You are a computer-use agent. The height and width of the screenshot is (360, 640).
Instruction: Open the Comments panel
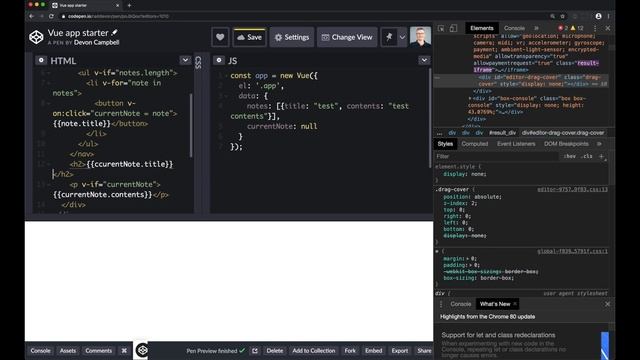(98, 351)
